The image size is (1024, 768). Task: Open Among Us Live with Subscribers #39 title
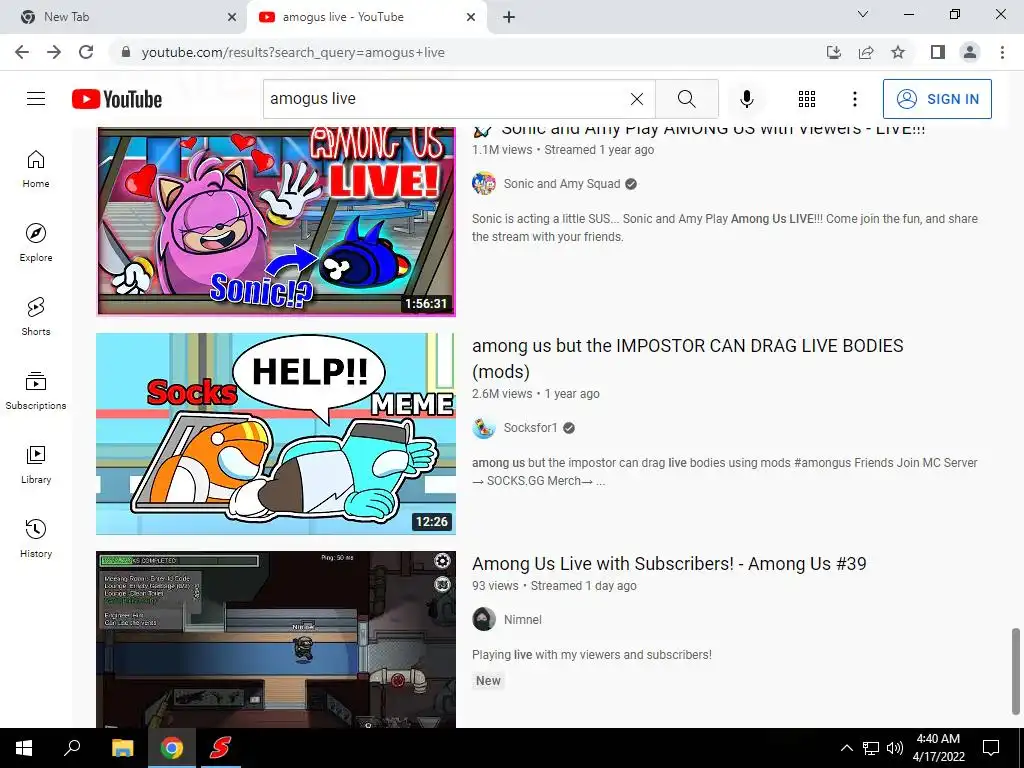[x=669, y=564]
